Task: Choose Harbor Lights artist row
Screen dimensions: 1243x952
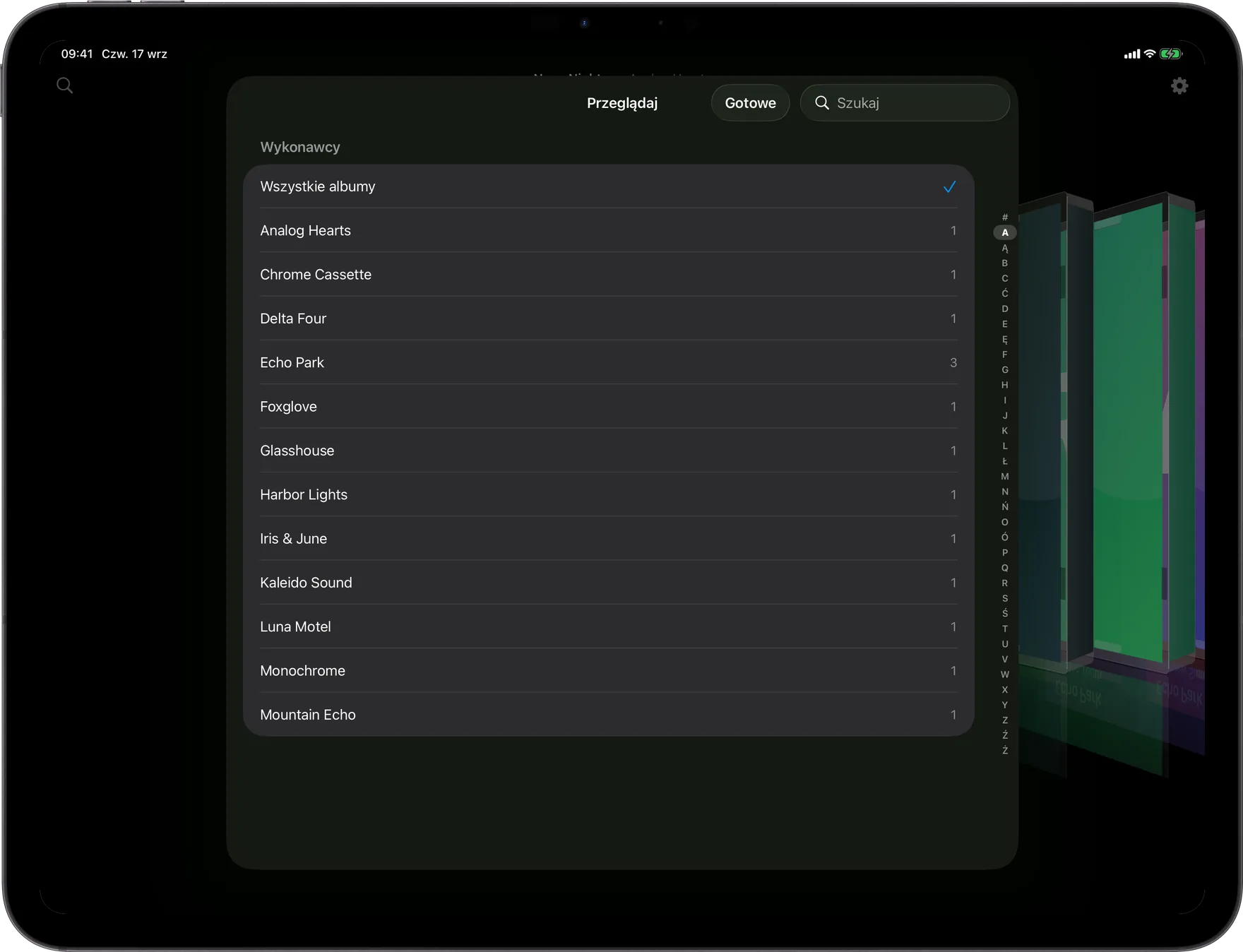Action: (x=609, y=494)
